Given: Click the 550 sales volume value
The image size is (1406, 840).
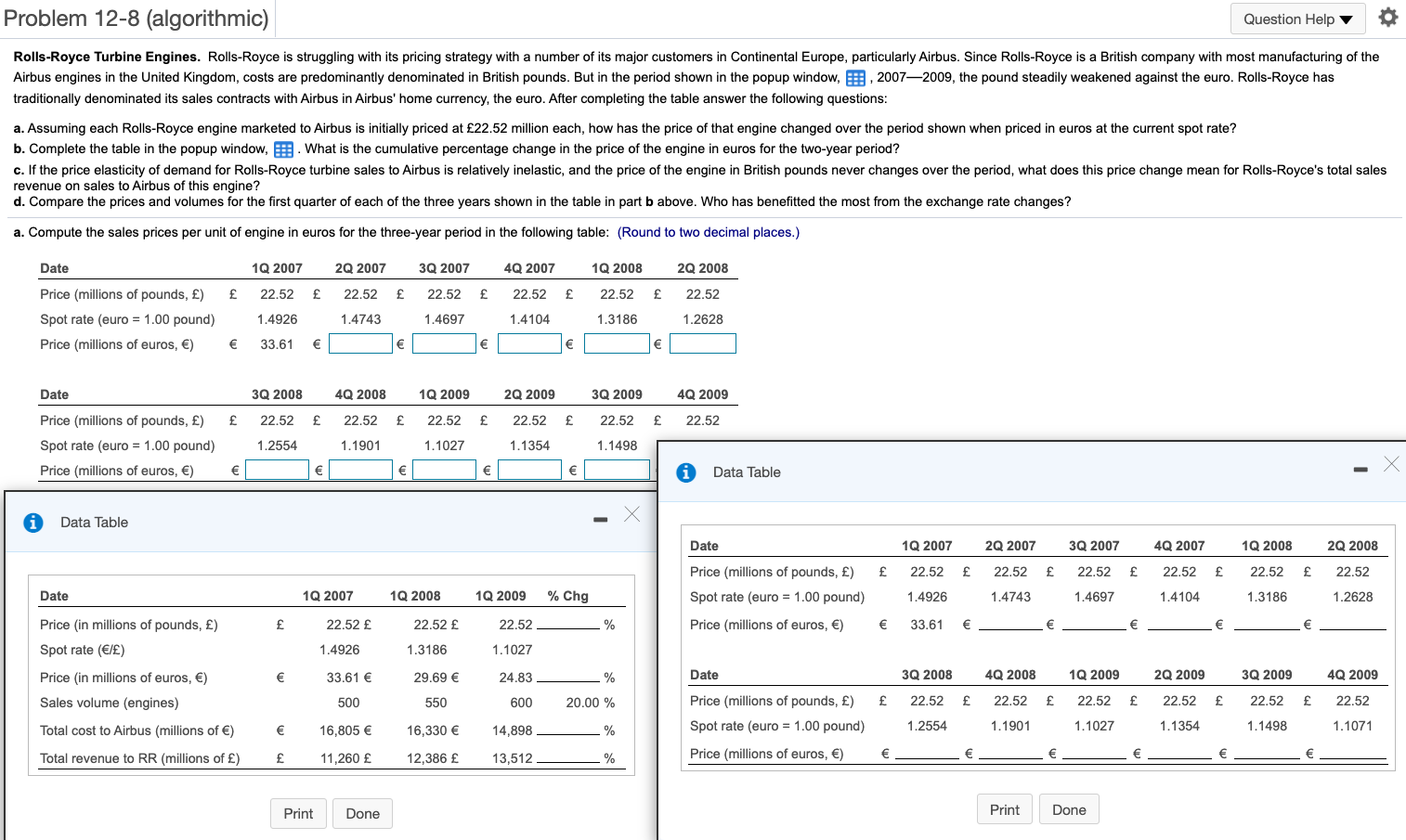Looking at the screenshot, I should [x=436, y=703].
